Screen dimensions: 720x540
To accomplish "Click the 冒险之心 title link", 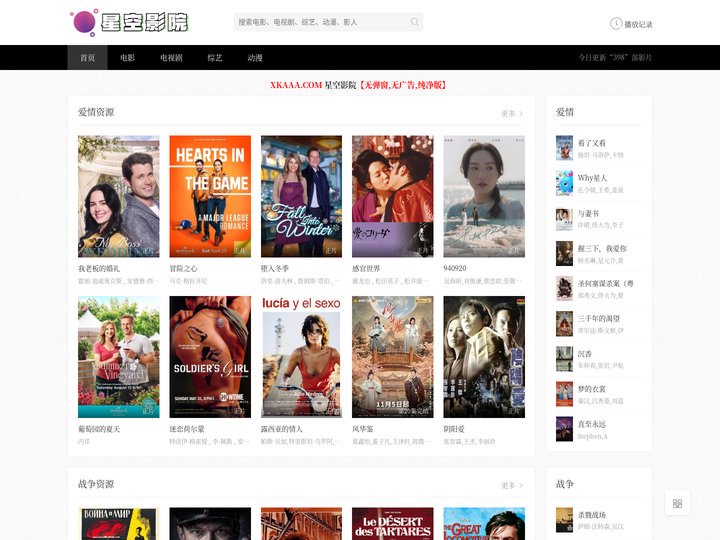I will [183, 268].
